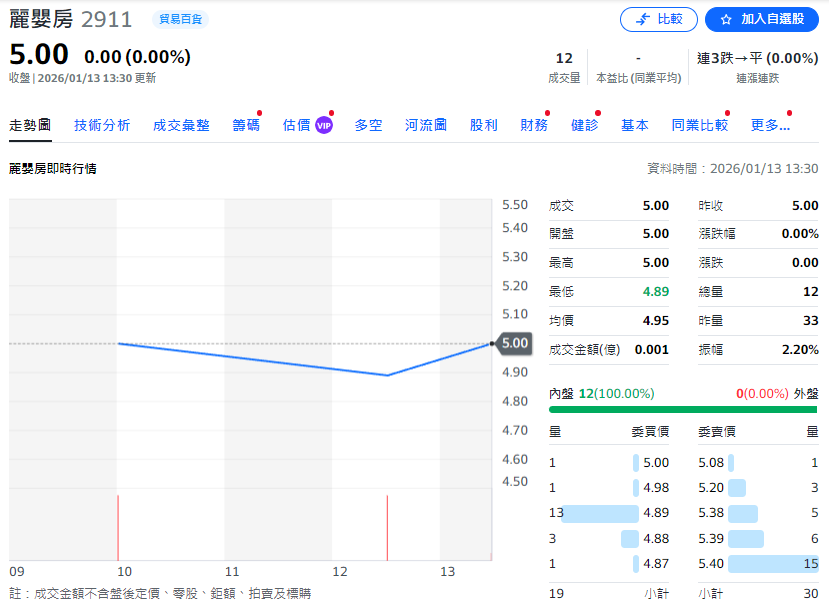Select the 基本 tab
This screenshot has height=606, width=829.
(635, 125)
